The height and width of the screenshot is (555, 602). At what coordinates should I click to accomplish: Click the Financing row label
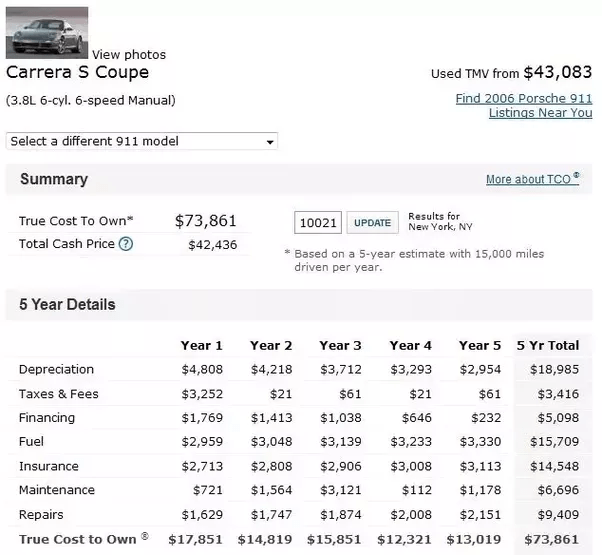[x=47, y=418]
